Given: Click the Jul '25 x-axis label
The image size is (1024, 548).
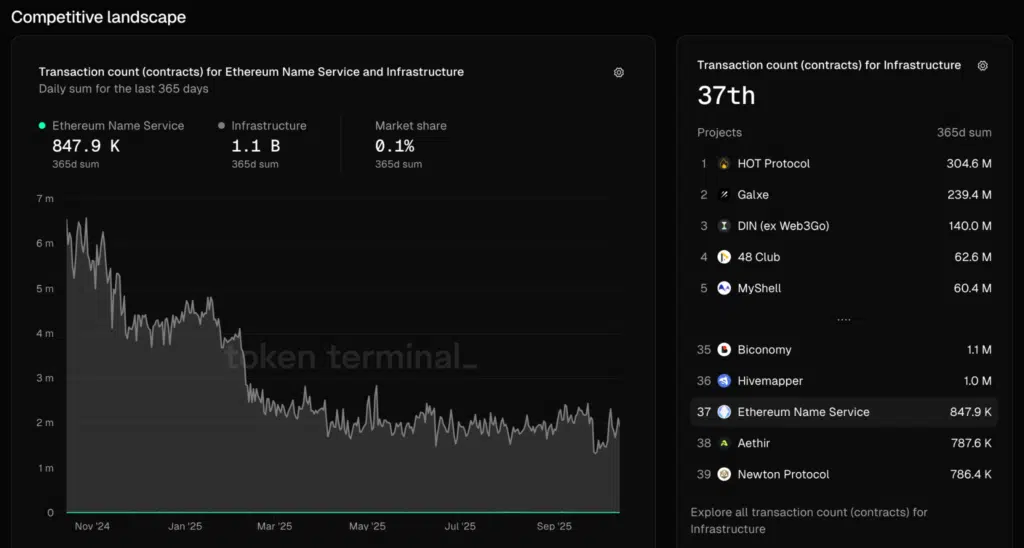Looking at the screenshot, I should [x=460, y=526].
